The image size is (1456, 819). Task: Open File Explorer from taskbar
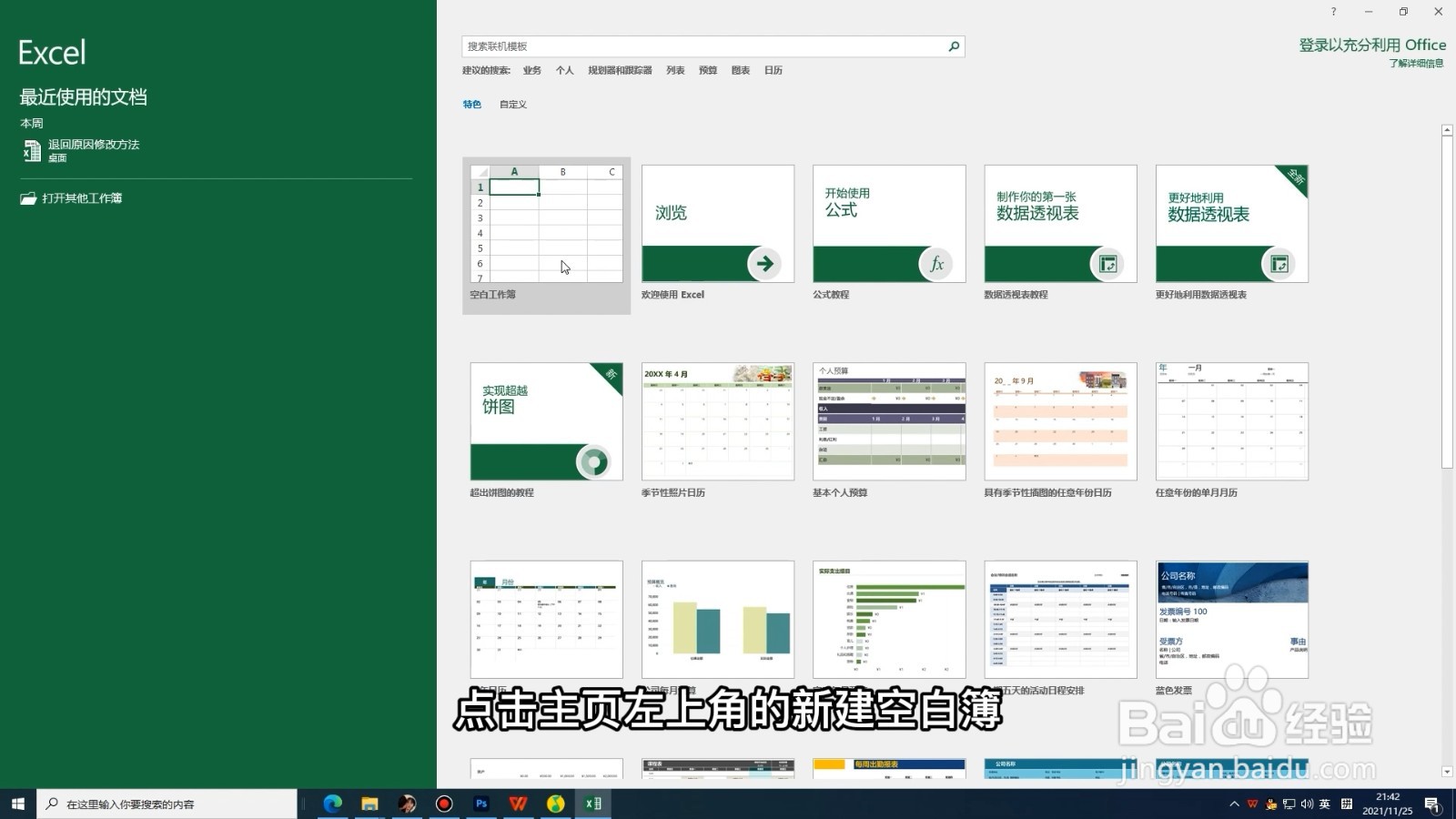tap(369, 804)
